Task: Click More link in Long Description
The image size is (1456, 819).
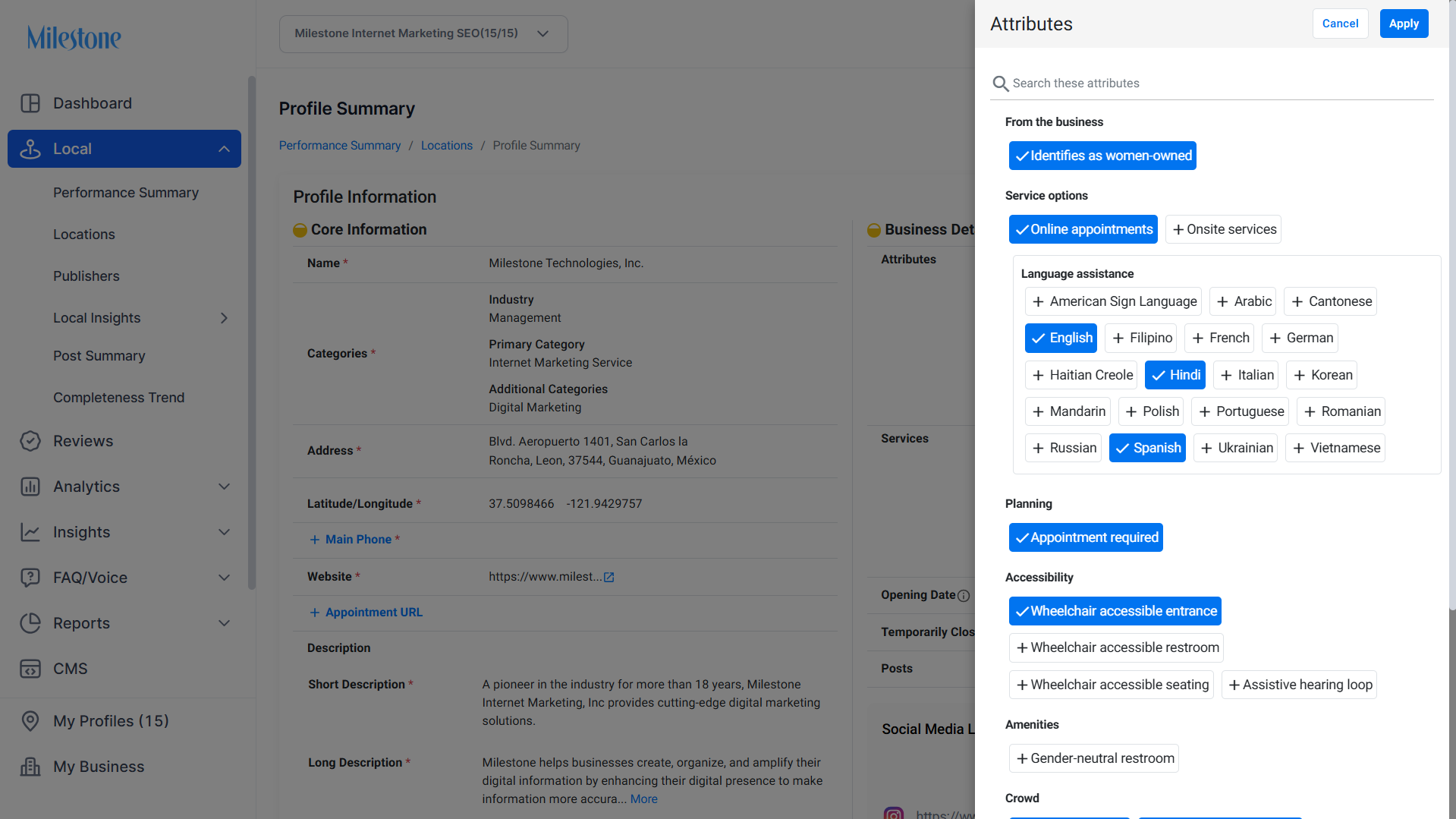Action: (644, 799)
